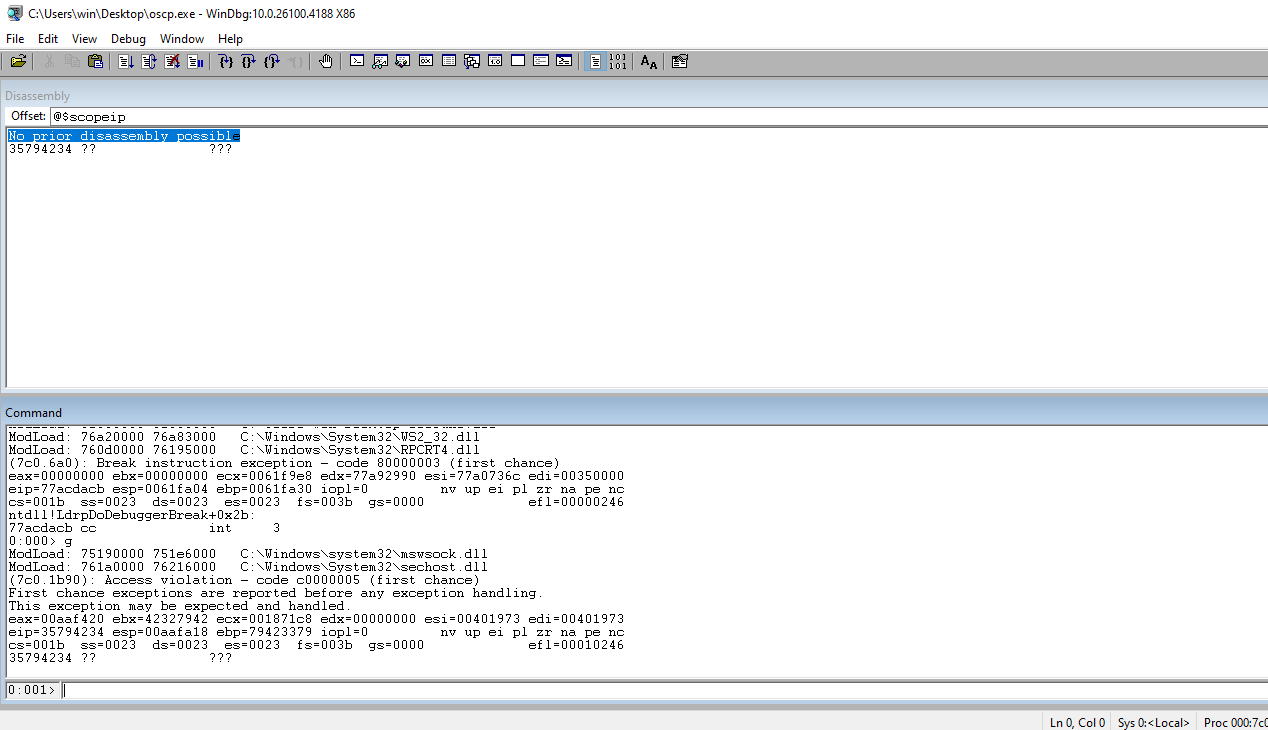Open the File menu
The height and width of the screenshot is (730, 1268).
[15, 39]
